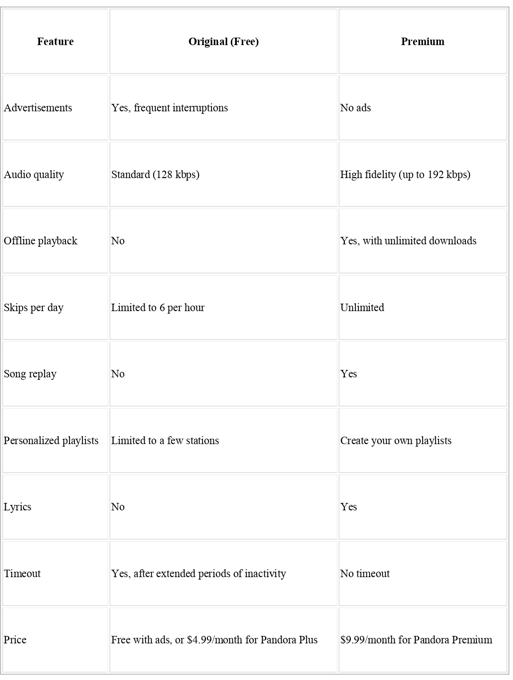Click the Feature column header

(55, 42)
